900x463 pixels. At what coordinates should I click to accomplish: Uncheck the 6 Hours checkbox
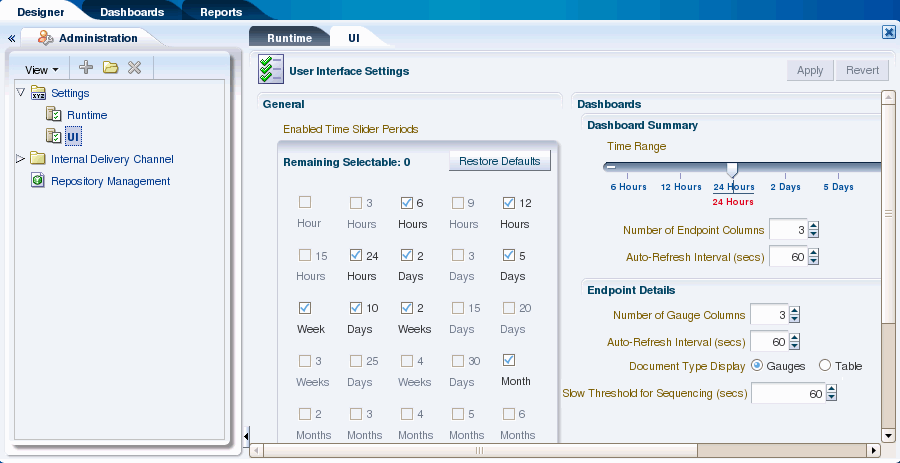(x=406, y=203)
